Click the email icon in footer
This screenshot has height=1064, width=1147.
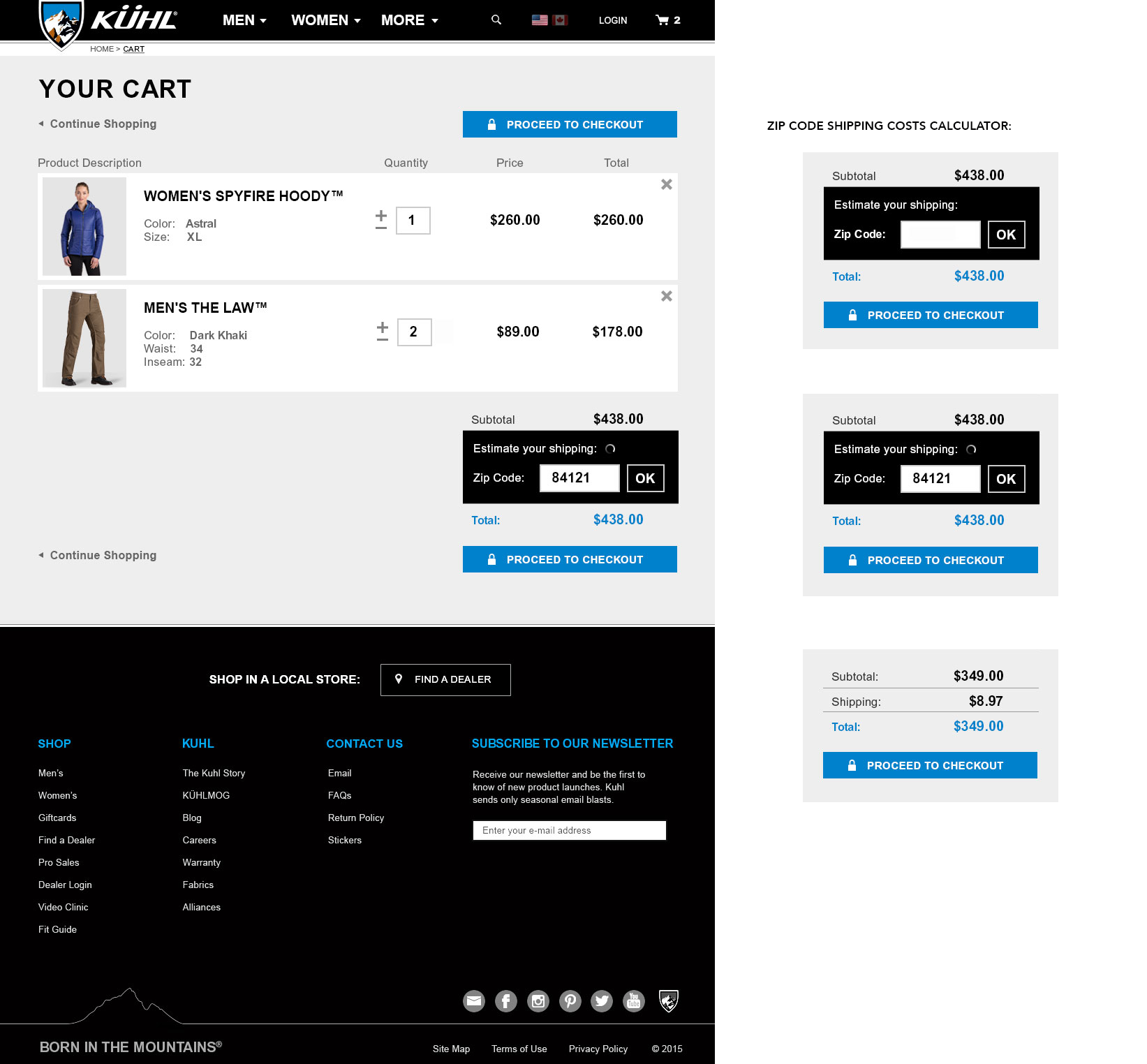coord(474,1001)
